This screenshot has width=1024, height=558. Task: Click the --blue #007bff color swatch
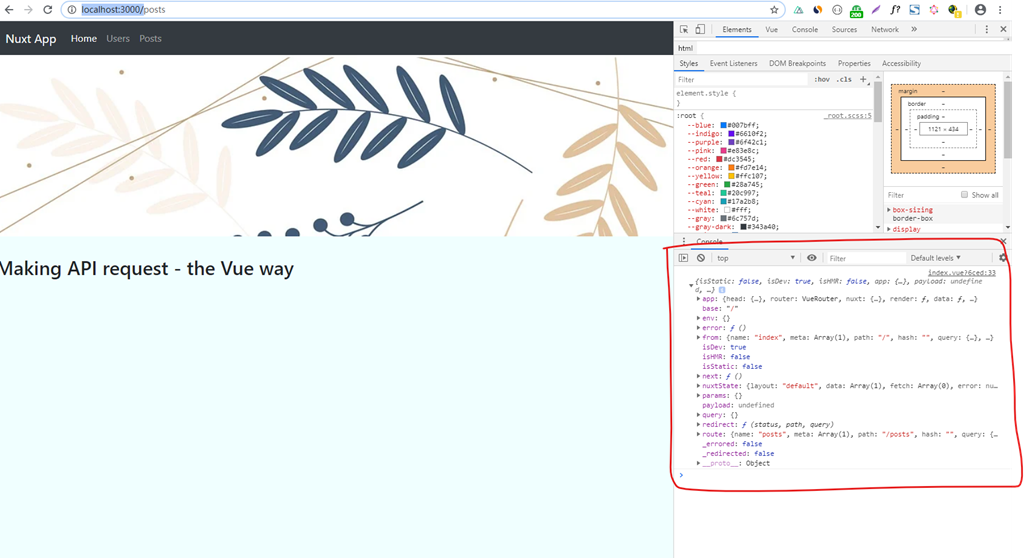click(724, 125)
